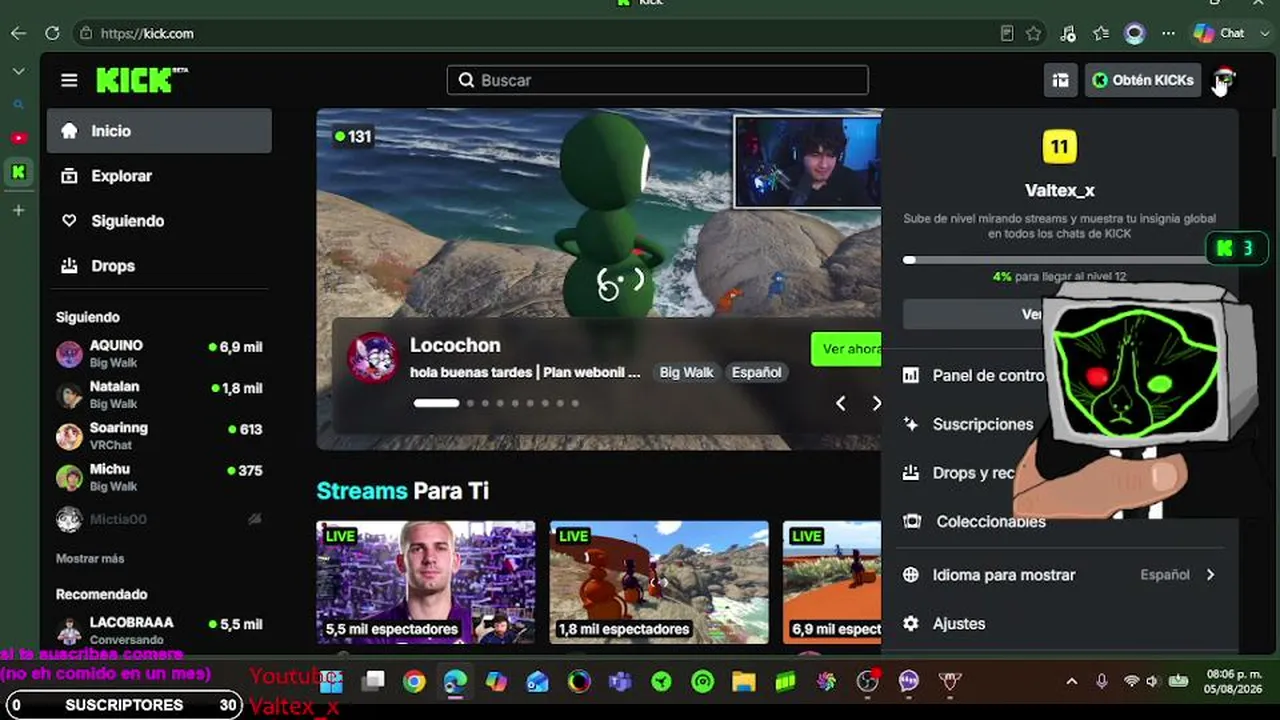Screen dimensions: 1280x720
Task: Open the browser reader view icon
Action: tap(1007, 33)
